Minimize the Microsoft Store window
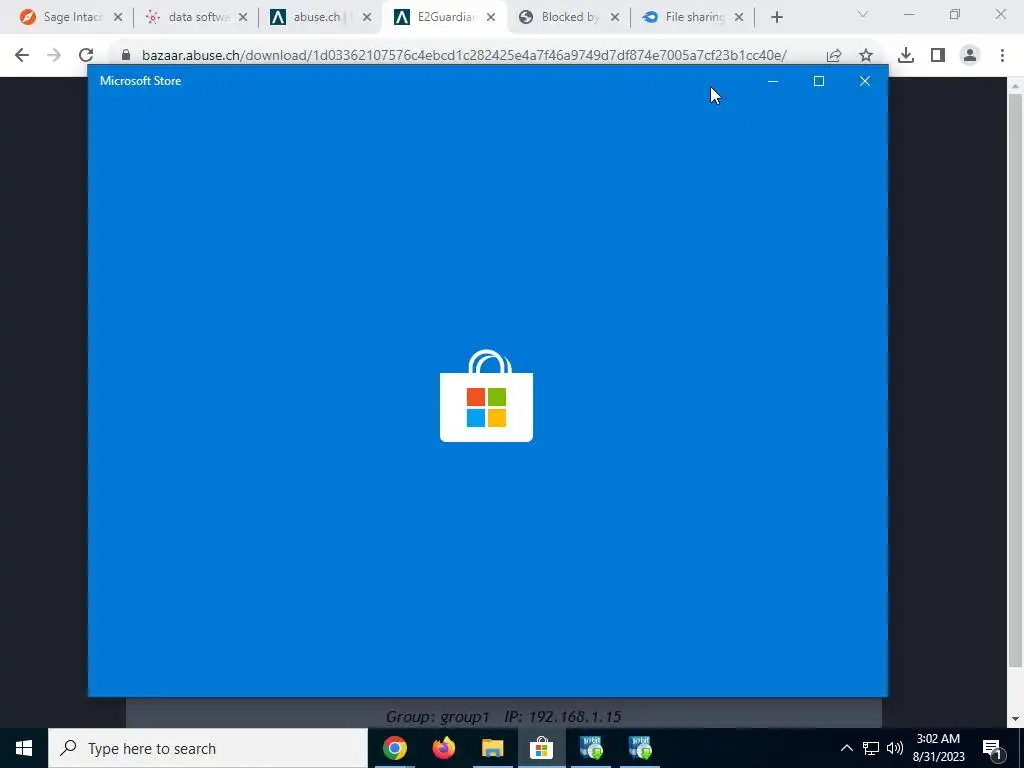1024x768 pixels. [x=773, y=81]
